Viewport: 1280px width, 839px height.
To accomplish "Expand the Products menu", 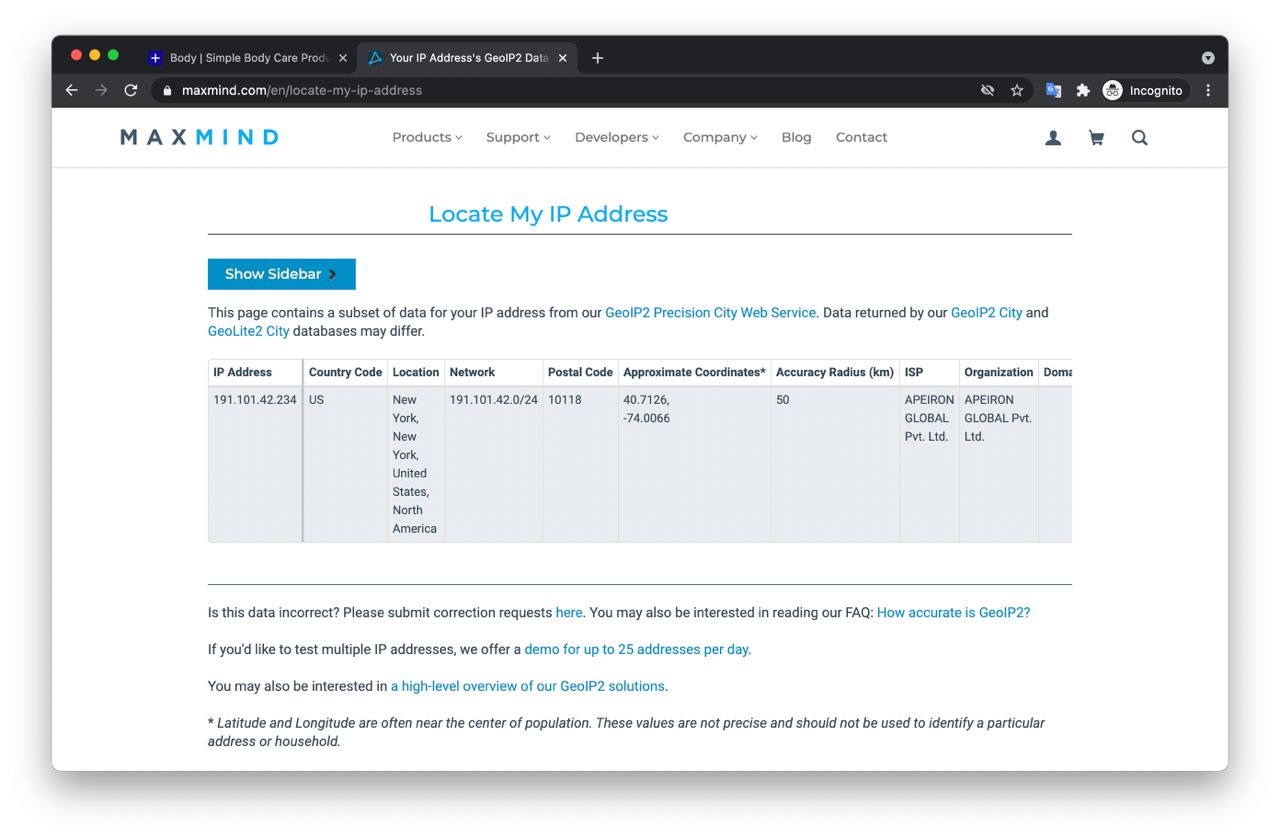I will coord(427,137).
